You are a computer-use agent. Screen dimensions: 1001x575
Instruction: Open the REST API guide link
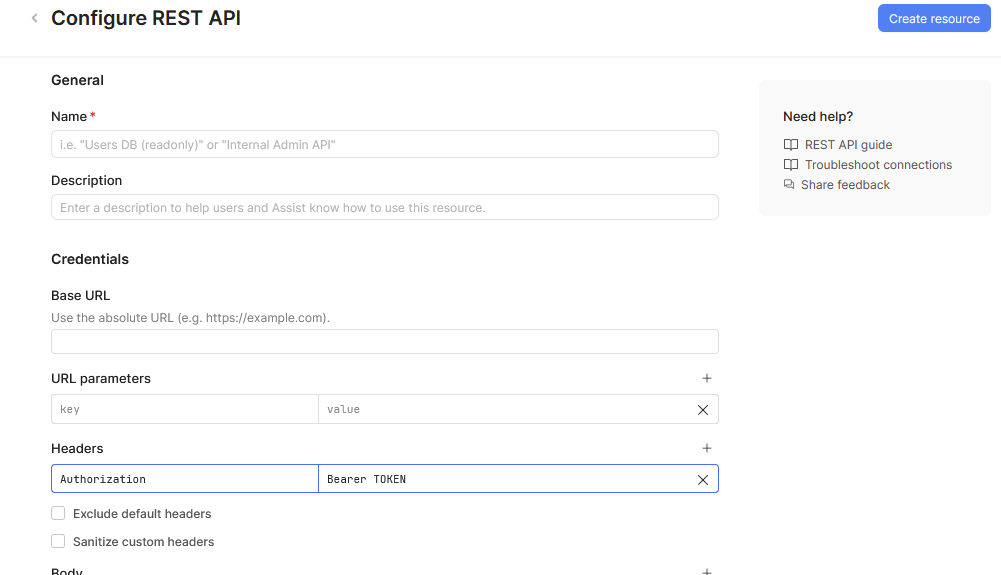click(848, 145)
